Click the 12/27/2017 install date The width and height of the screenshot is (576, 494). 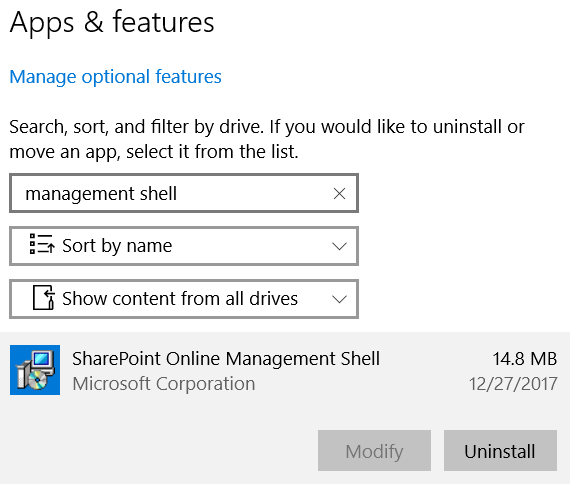(x=513, y=384)
